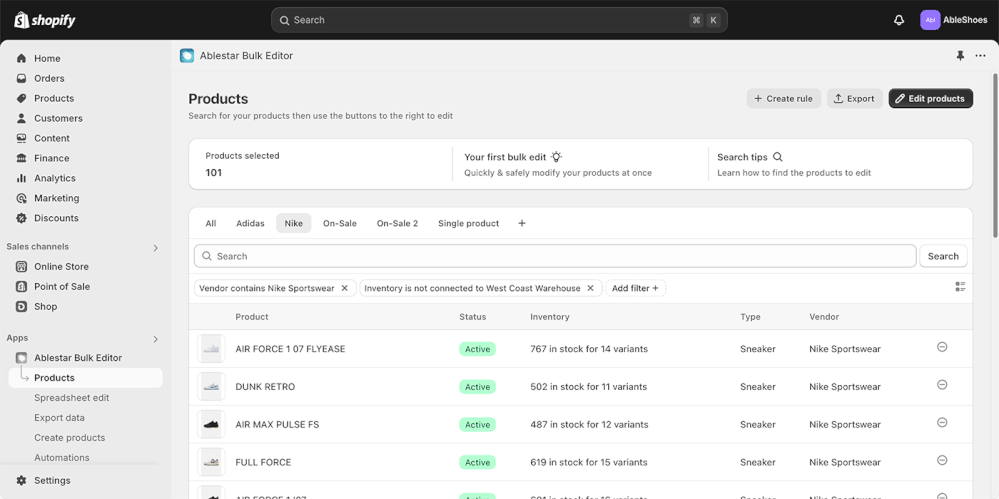999x499 pixels.
Task: Pin the Ablestar Bulk Editor app
Action: [960, 56]
